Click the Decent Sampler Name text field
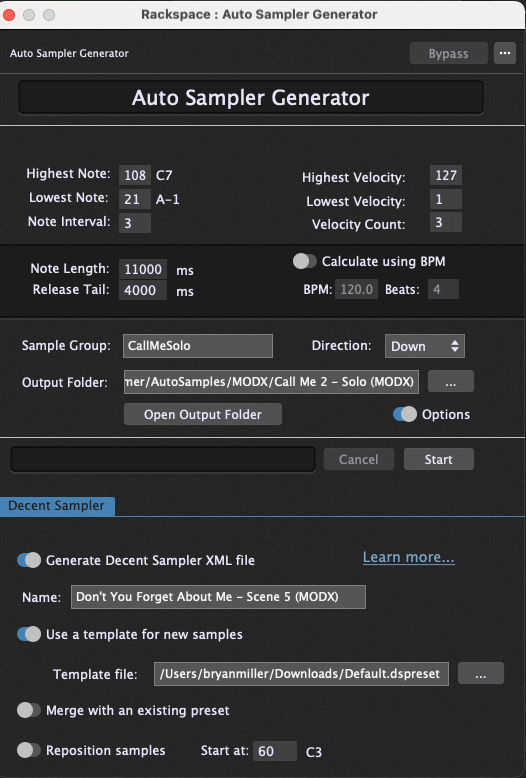The image size is (526, 778). click(x=218, y=597)
